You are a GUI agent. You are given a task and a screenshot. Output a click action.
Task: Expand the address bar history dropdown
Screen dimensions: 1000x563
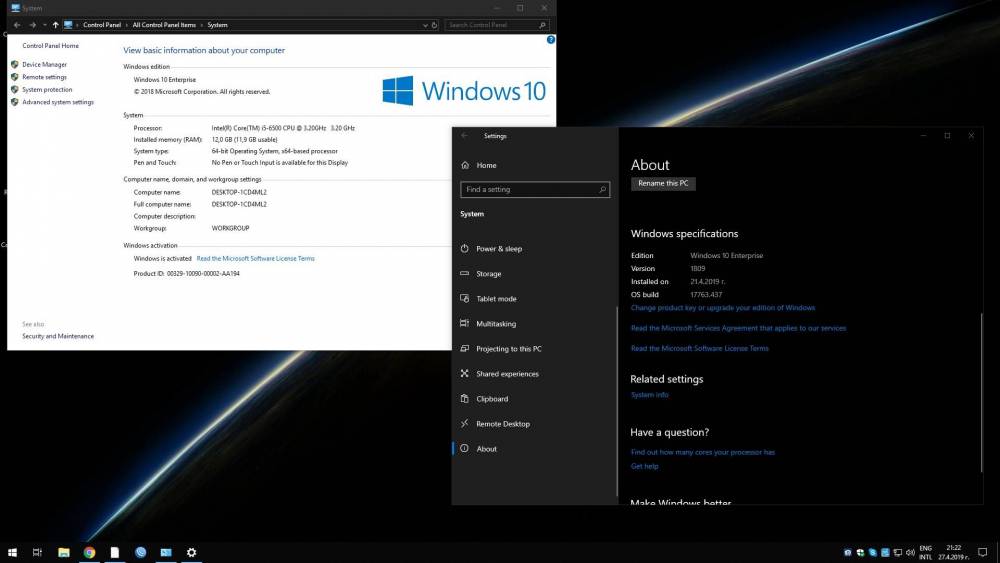pyautogui.click(x=425, y=25)
